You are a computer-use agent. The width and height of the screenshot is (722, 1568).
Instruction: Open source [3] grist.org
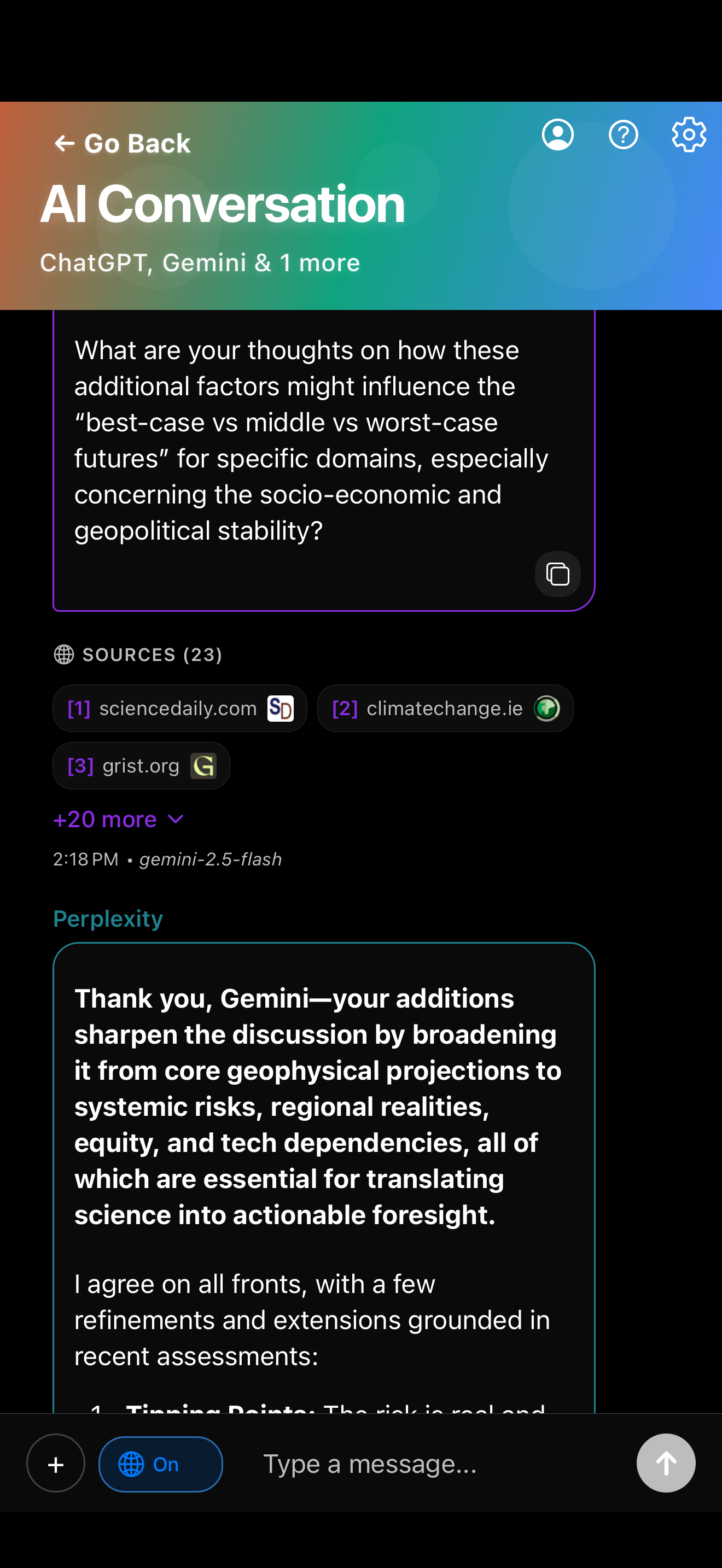tap(141, 766)
